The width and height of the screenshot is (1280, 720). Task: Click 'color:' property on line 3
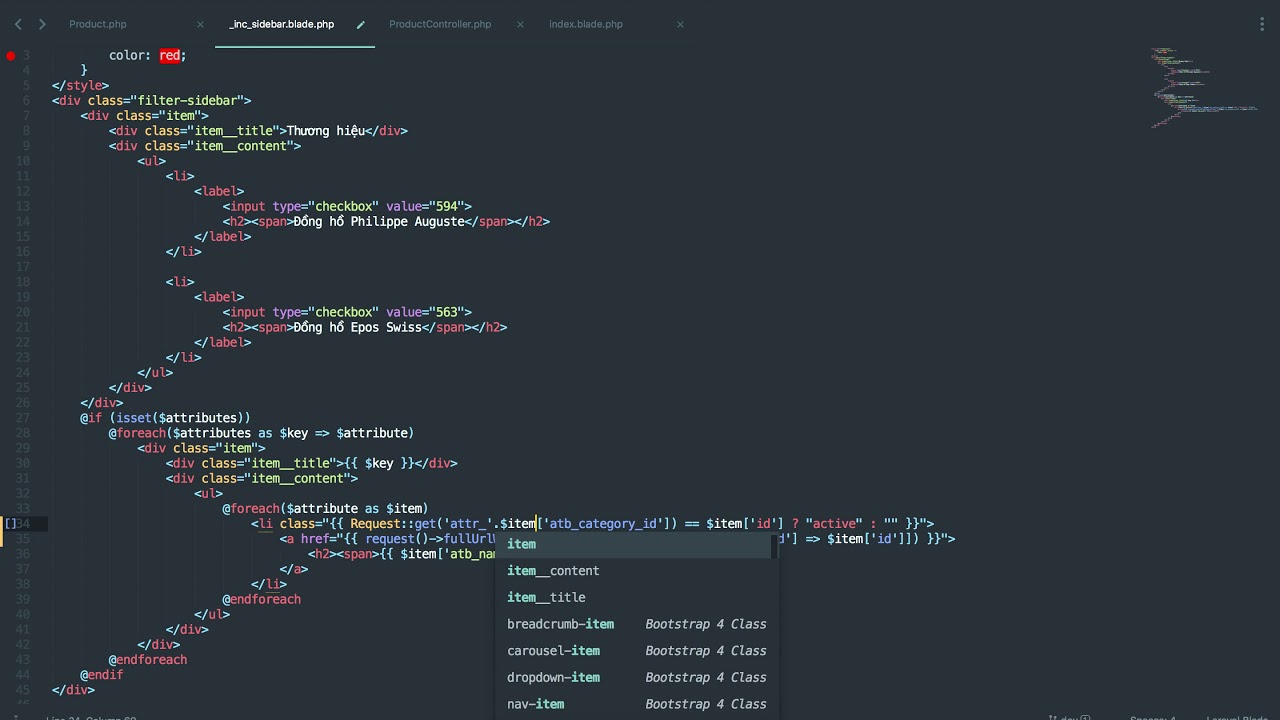(130, 56)
